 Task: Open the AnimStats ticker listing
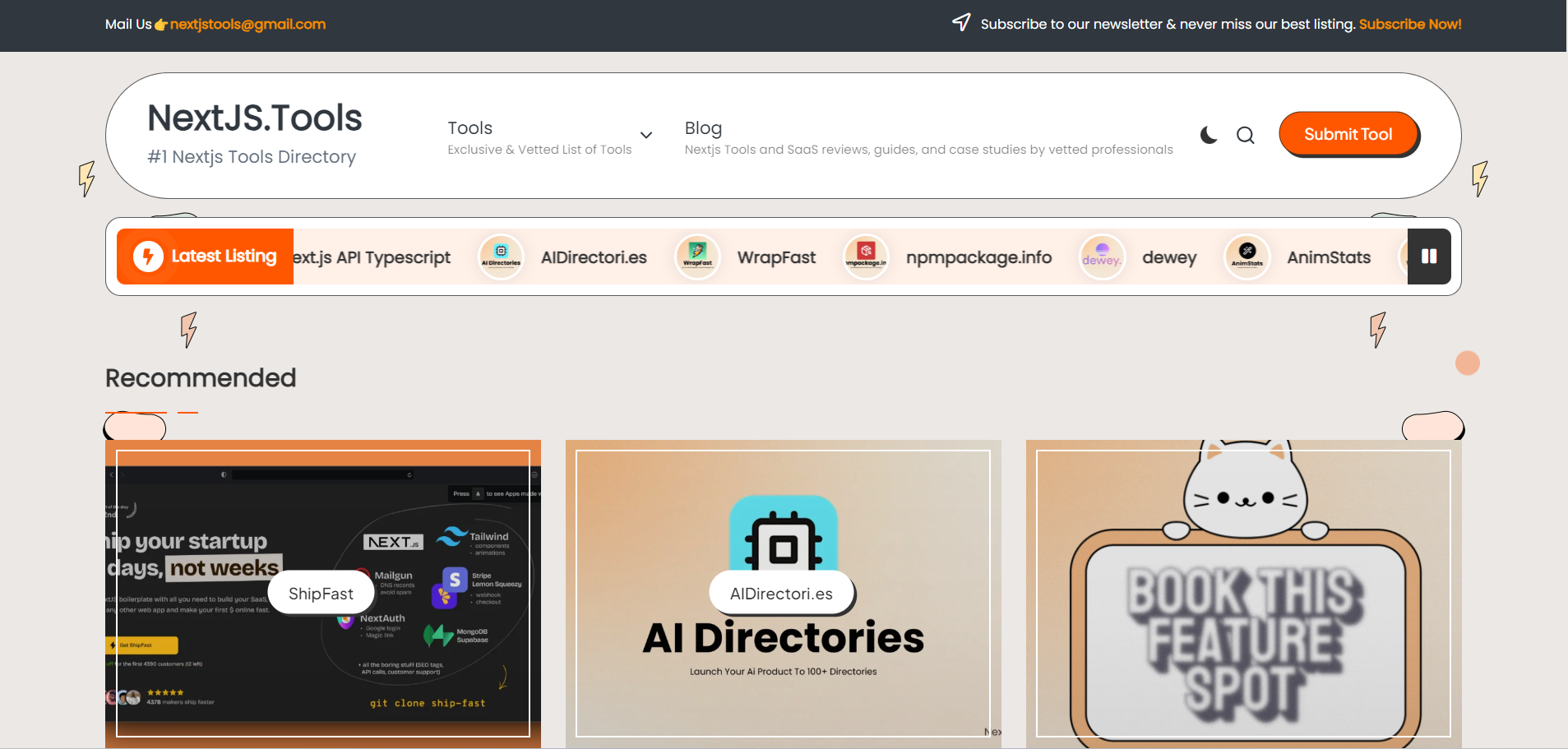coord(1329,257)
